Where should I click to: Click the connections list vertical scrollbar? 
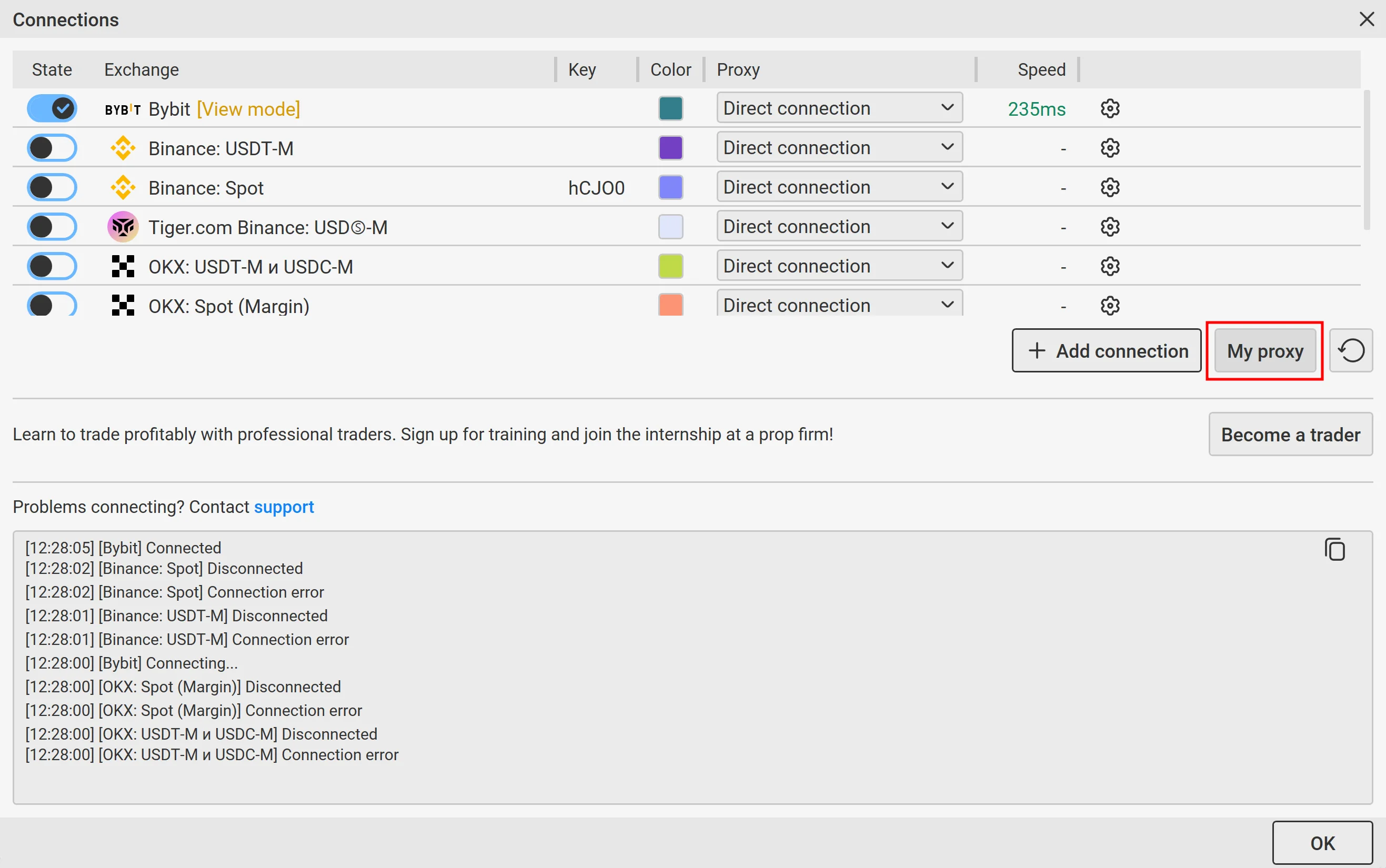[1366, 161]
